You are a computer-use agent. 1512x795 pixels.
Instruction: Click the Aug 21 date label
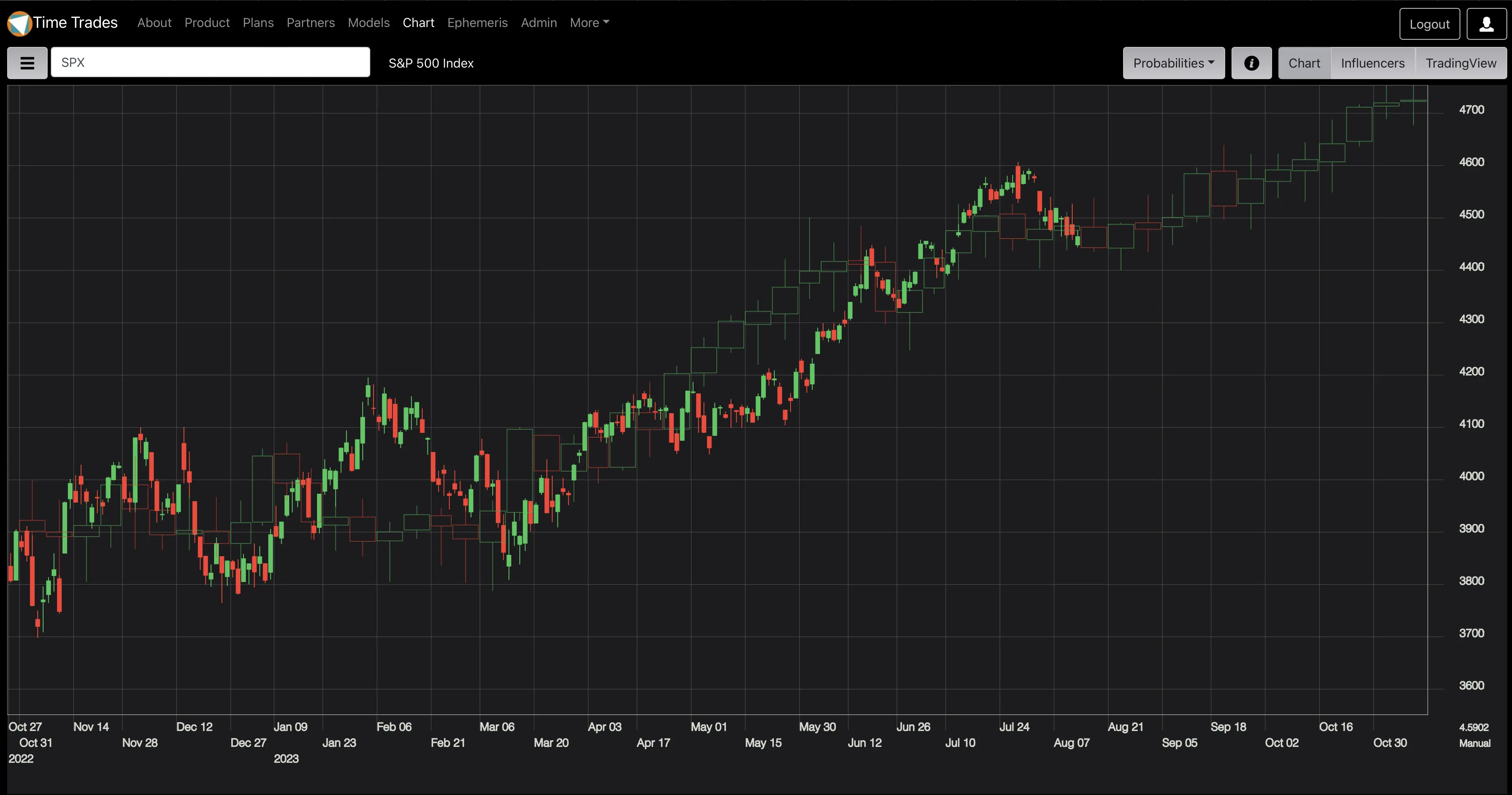[1125, 727]
